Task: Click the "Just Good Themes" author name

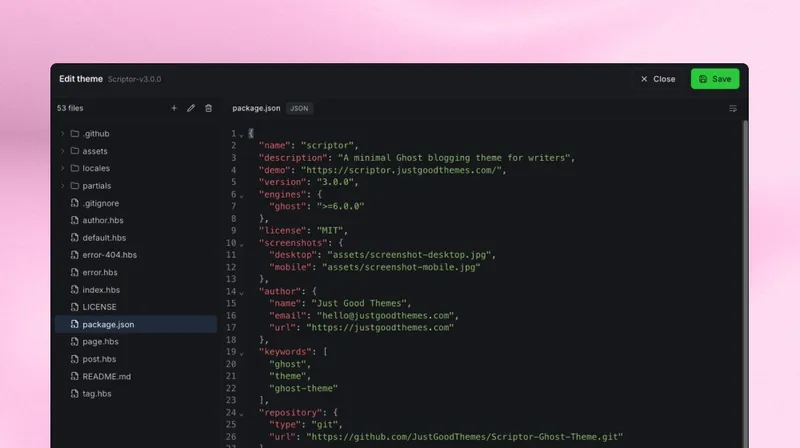Action: [359, 303]
